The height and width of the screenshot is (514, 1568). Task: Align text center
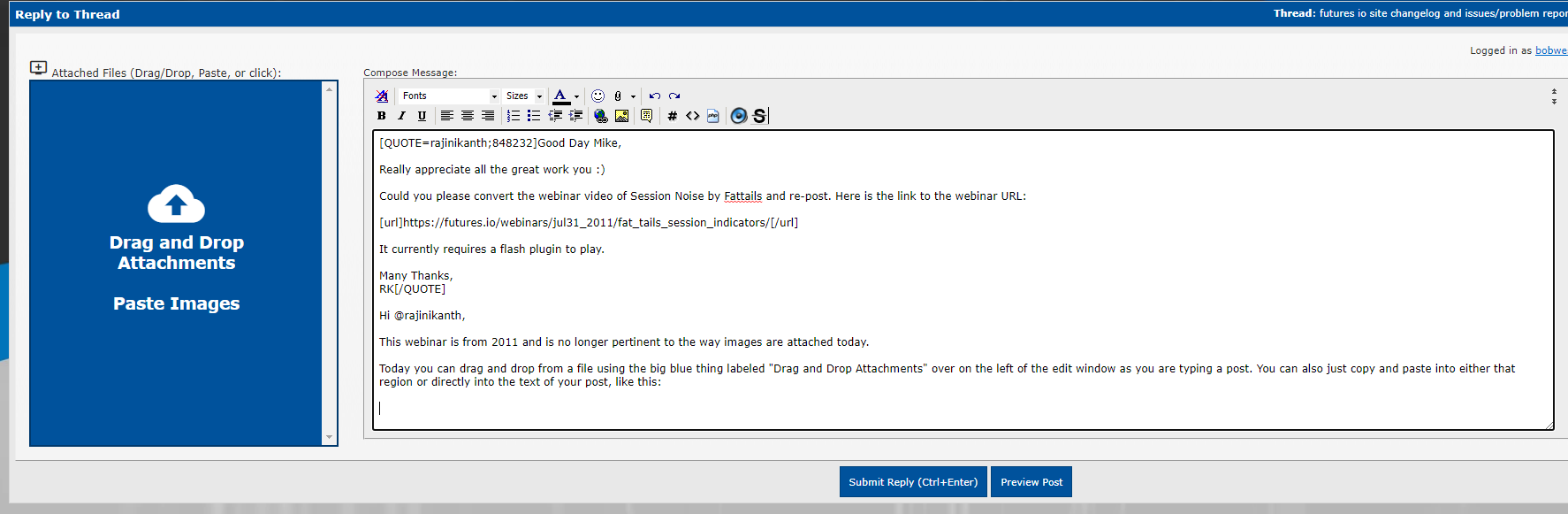coord(468,116)
